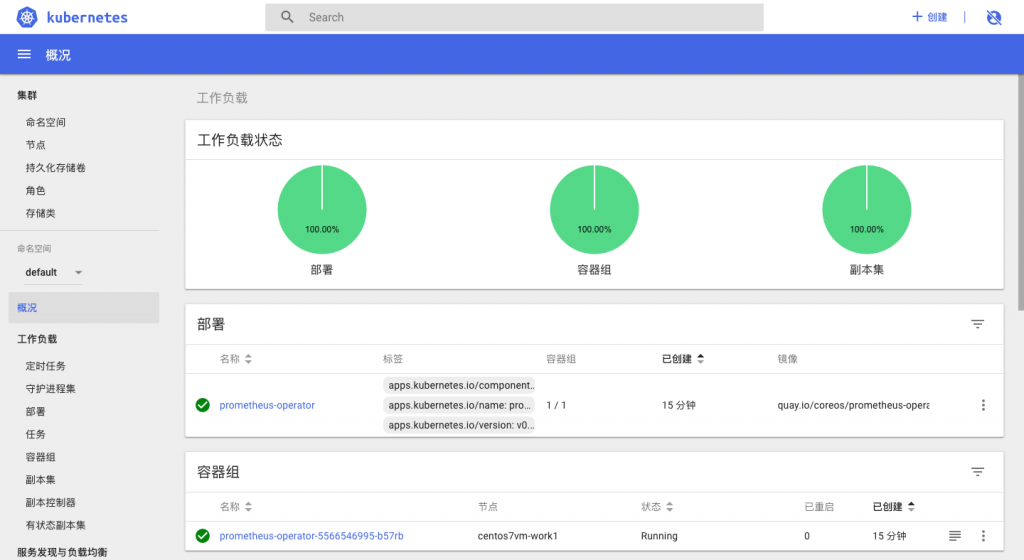Click the 已重启 column header
Screen dimensions: 1024x560
819,506
